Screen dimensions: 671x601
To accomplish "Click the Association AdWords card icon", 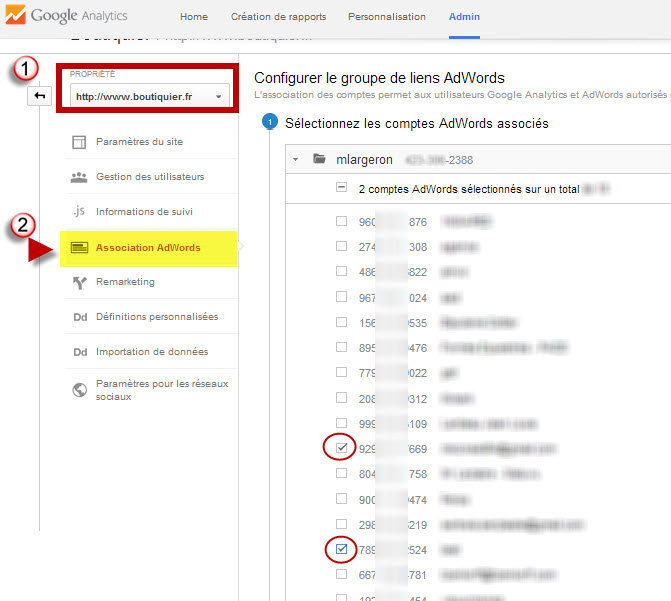I will pyautogui.click(x=79, y=247).
